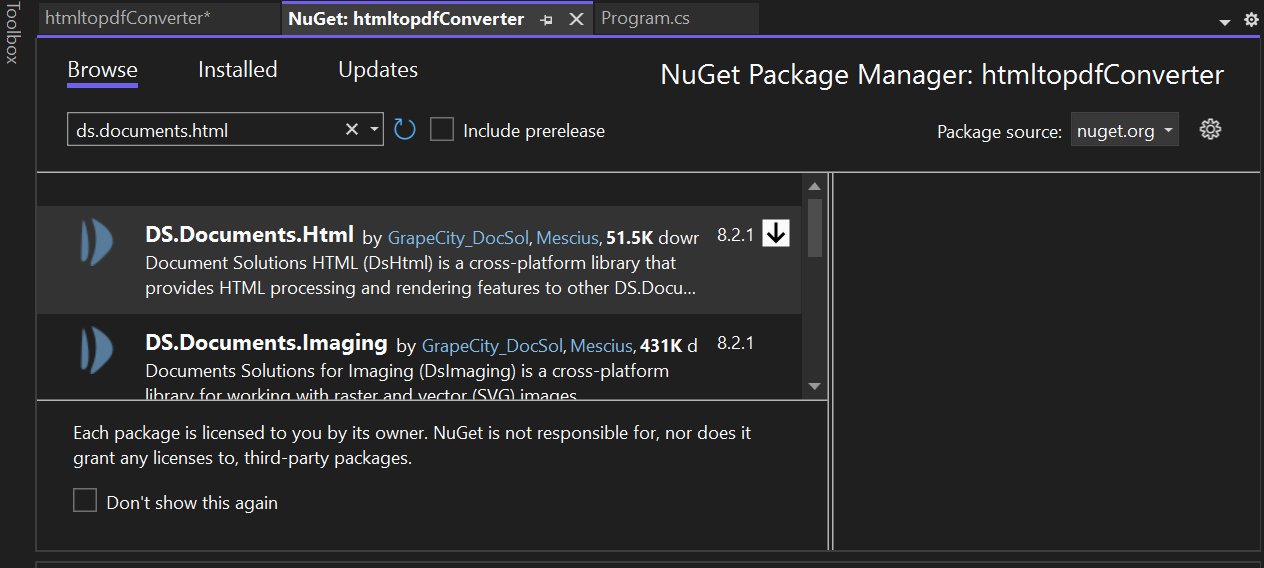Click the Package source label
1264x568 pixels.
[999, 132]
